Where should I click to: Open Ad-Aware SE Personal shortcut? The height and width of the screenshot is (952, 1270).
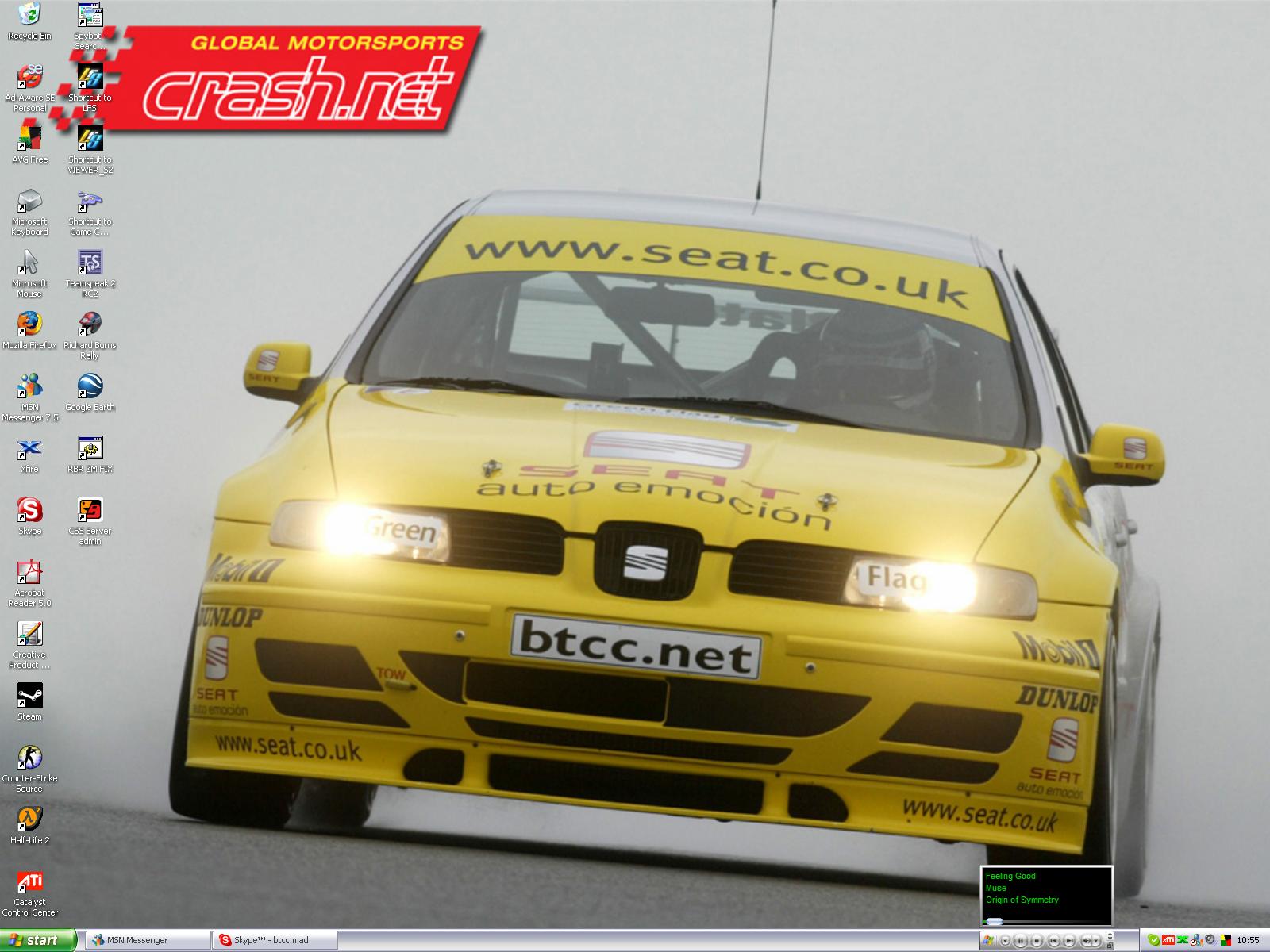[29, 88]
